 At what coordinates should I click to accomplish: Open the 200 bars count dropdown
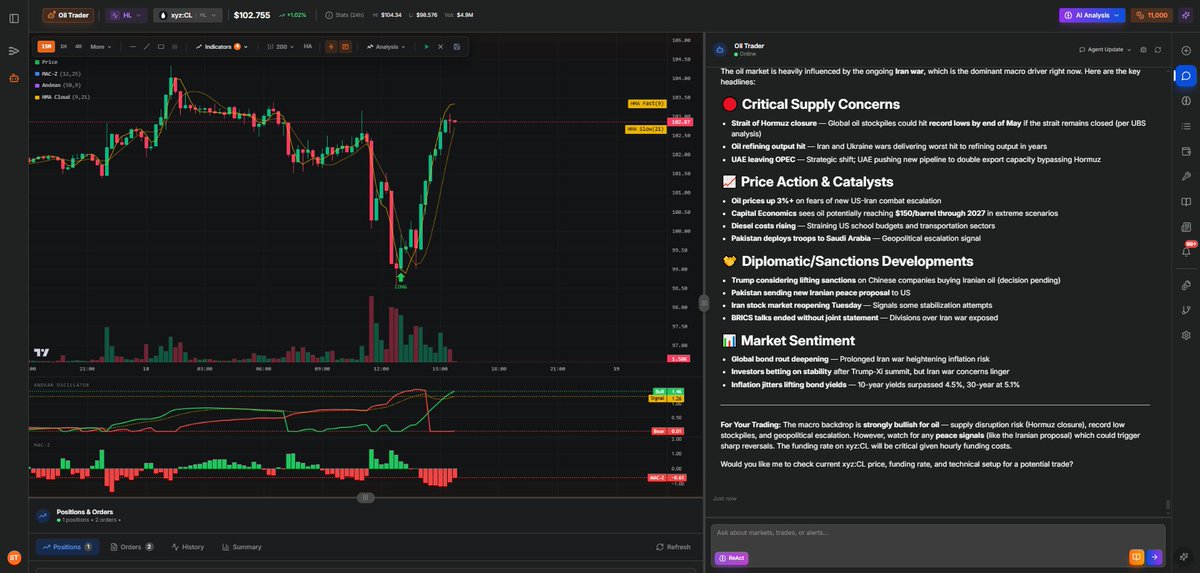(x=279, y=46)
